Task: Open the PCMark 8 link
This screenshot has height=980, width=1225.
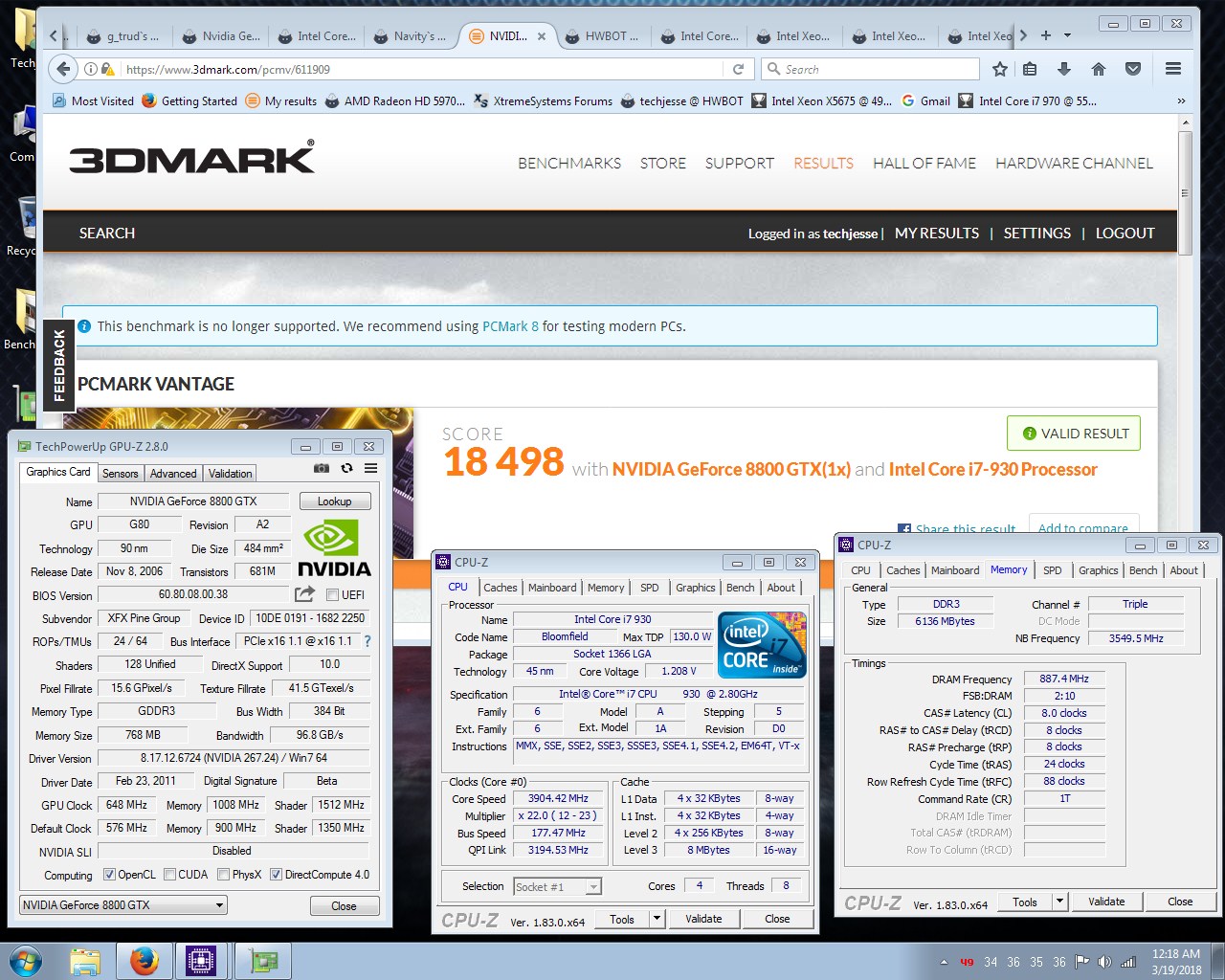Action: [510, 326]
